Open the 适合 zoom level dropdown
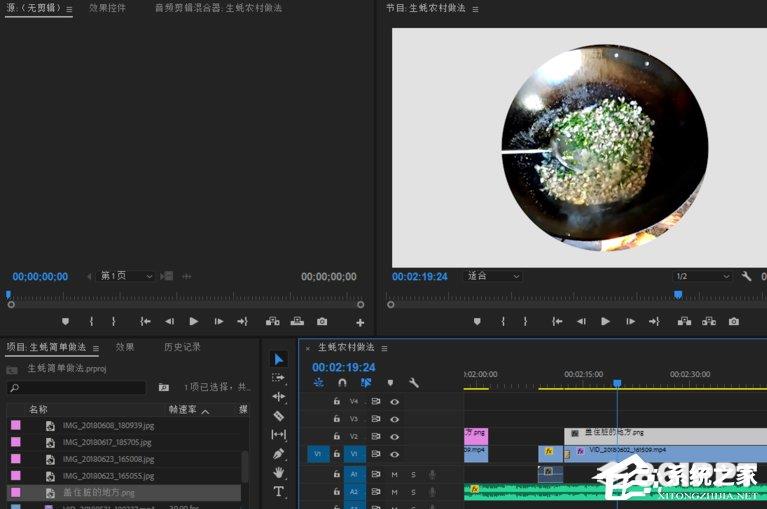 tap(493, 276)
